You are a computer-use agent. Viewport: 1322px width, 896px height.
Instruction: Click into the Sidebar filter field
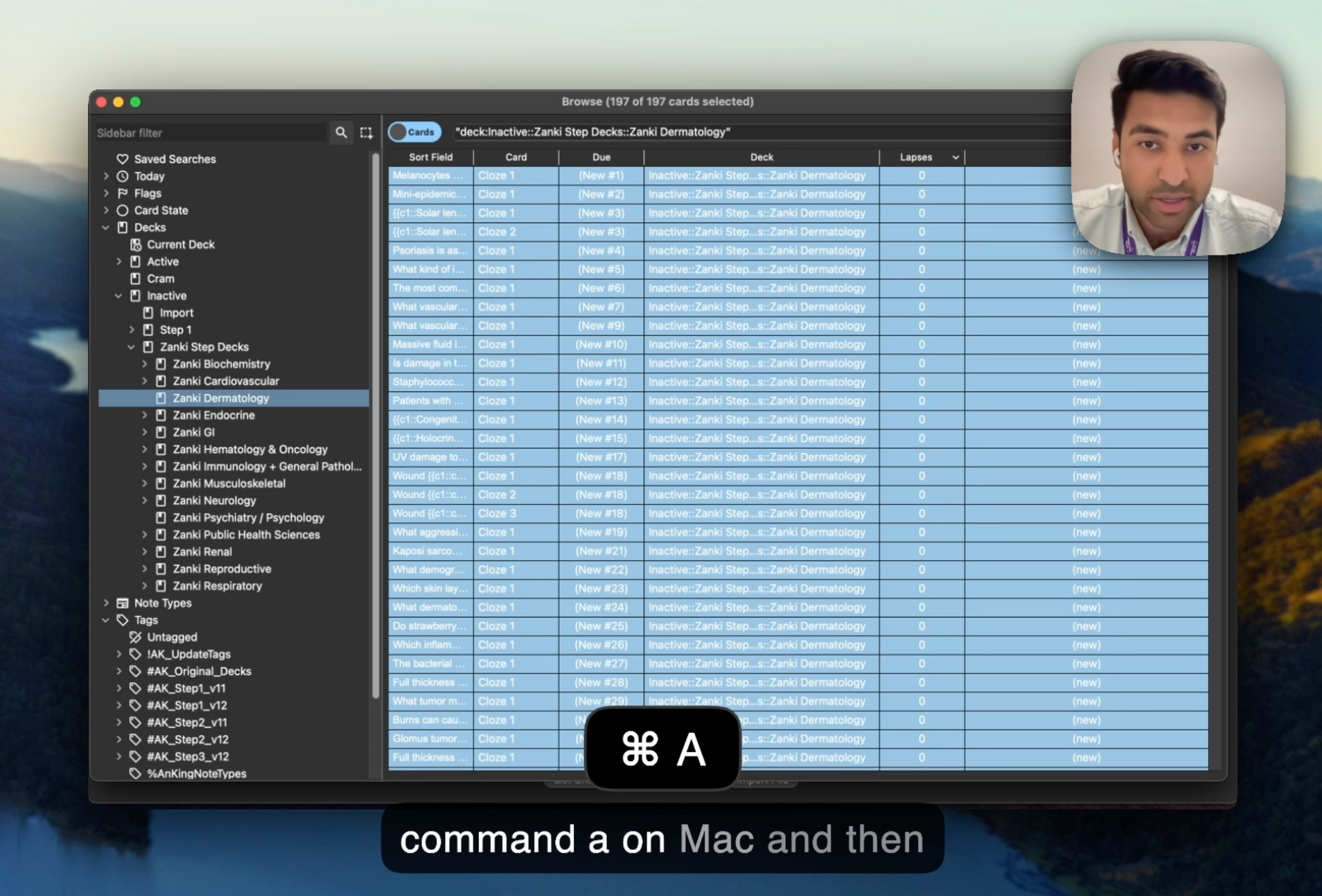[x=211, y=132]
